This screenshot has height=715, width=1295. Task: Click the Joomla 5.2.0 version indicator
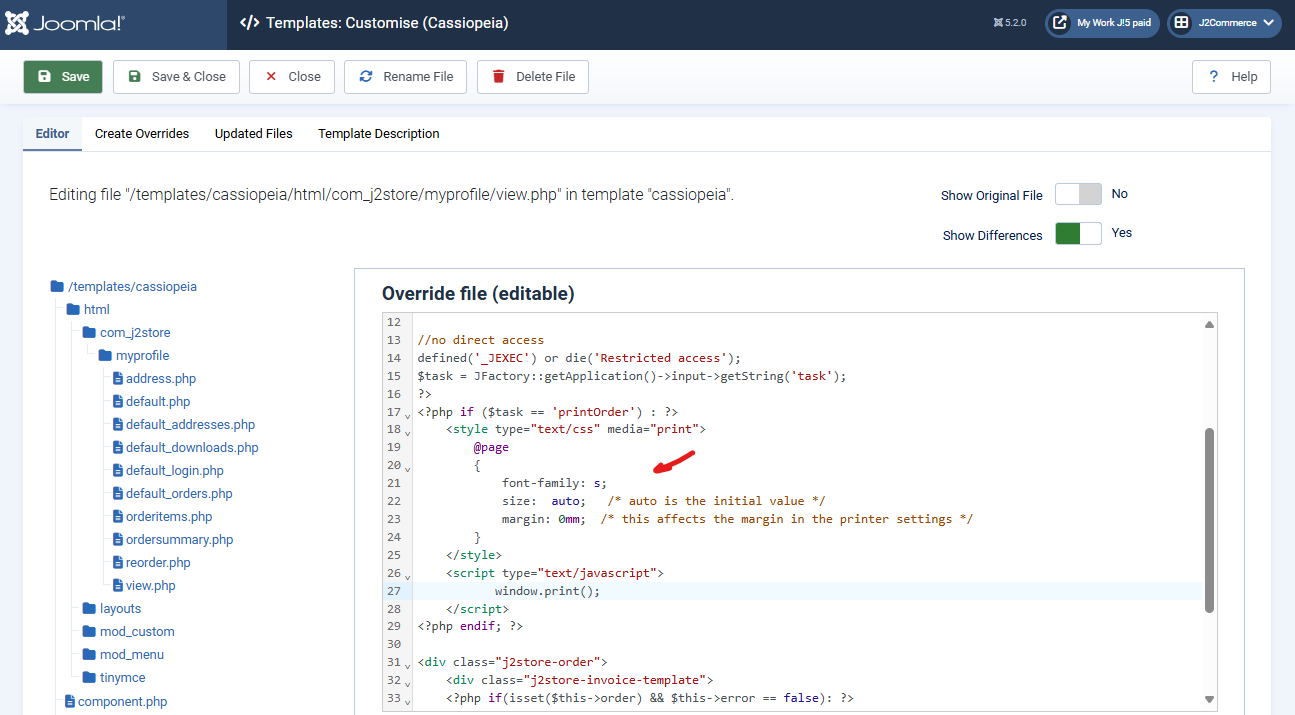coord(1009,23)
